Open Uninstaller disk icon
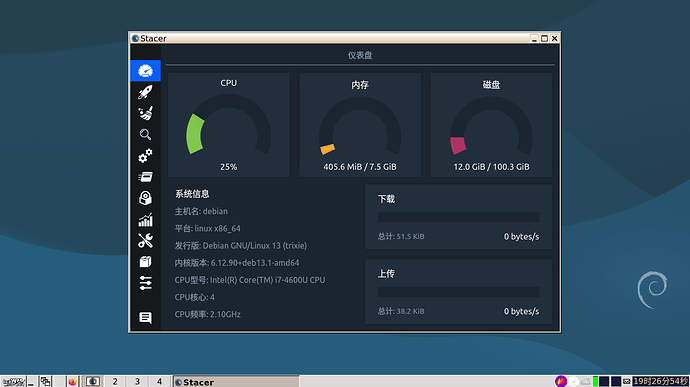Image resolution: width=690 pixels, height=387 pixels. click(x=145, y=198)
